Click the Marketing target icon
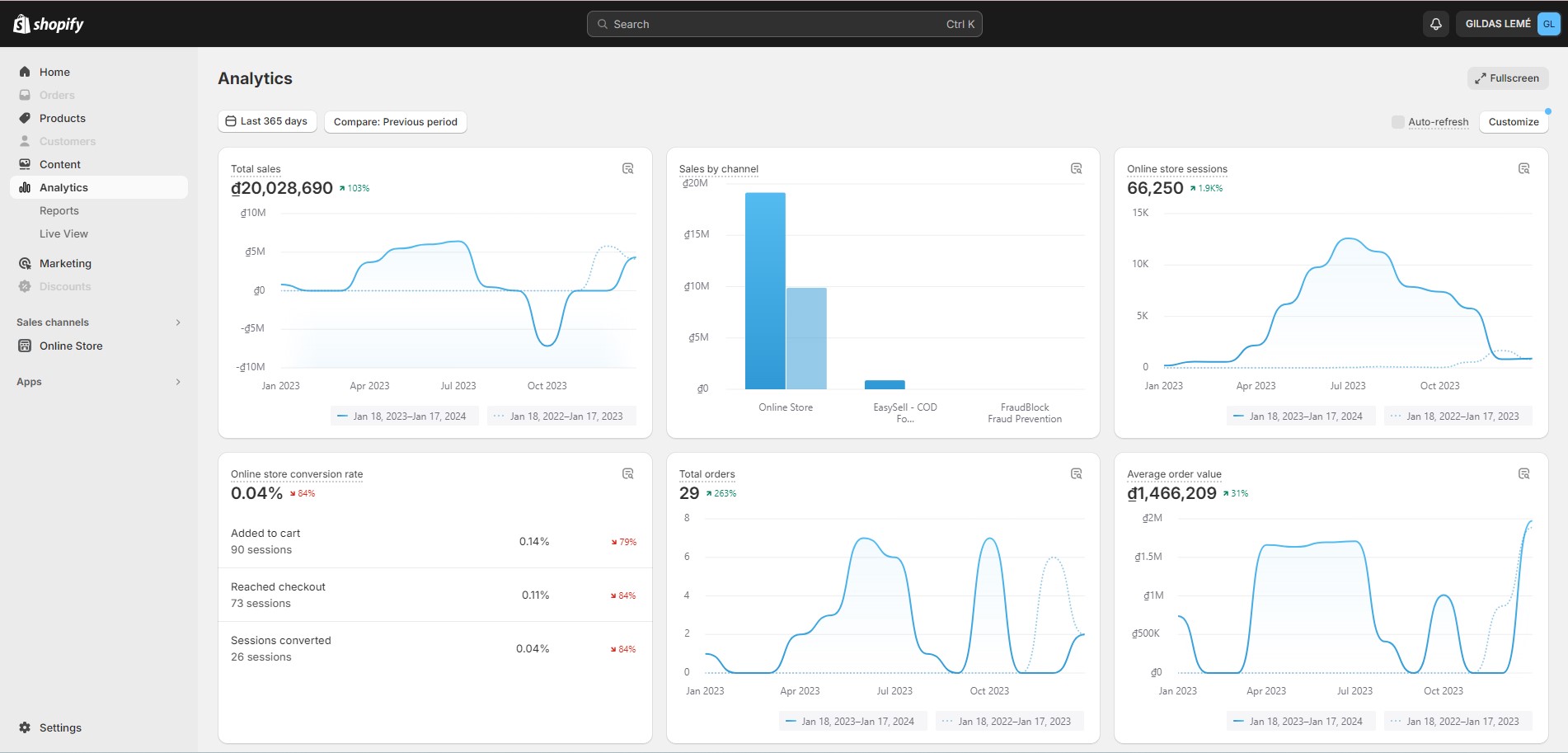1568x753 pixels. pos(25,263)
